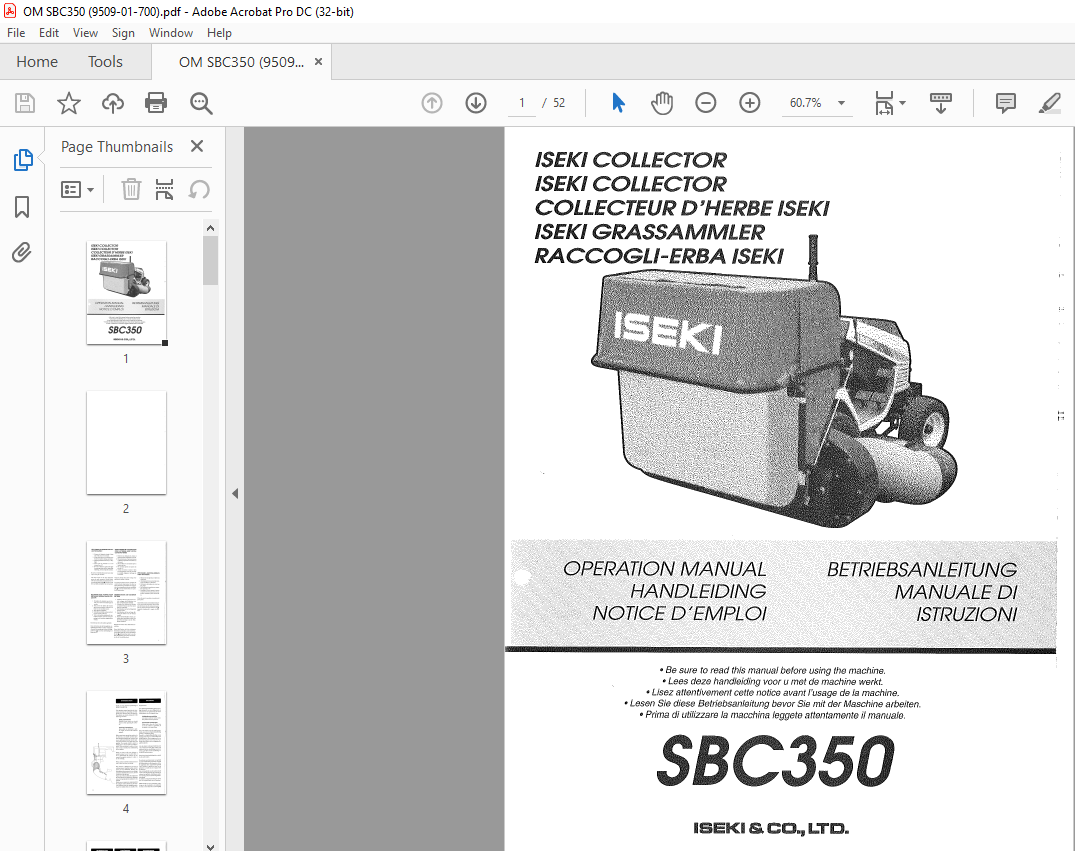Open the Sign menu

click(x=123, y=33)
